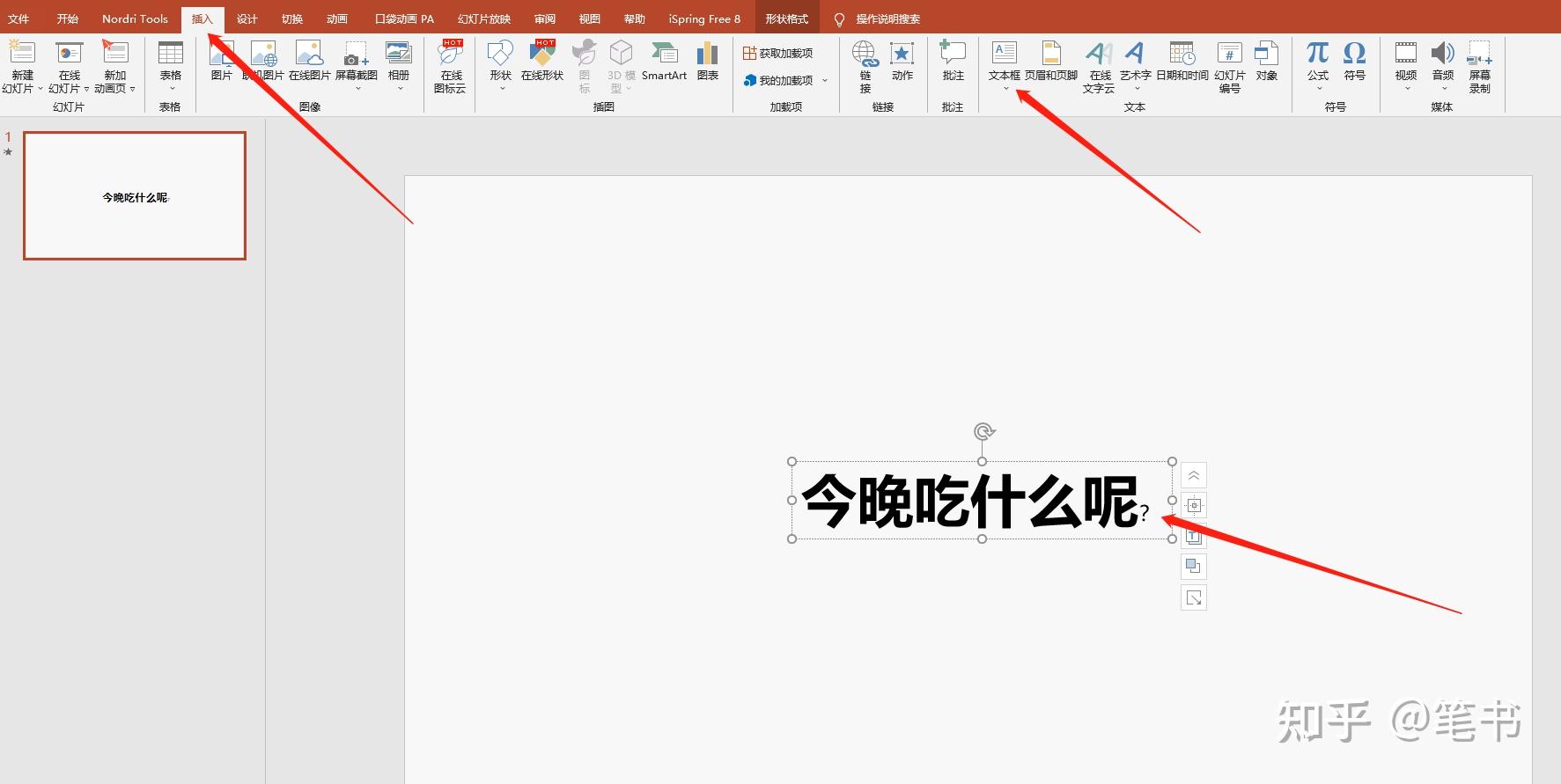
Task: Switch to the 切换 ribbon tab
Action: coord(292,18)
